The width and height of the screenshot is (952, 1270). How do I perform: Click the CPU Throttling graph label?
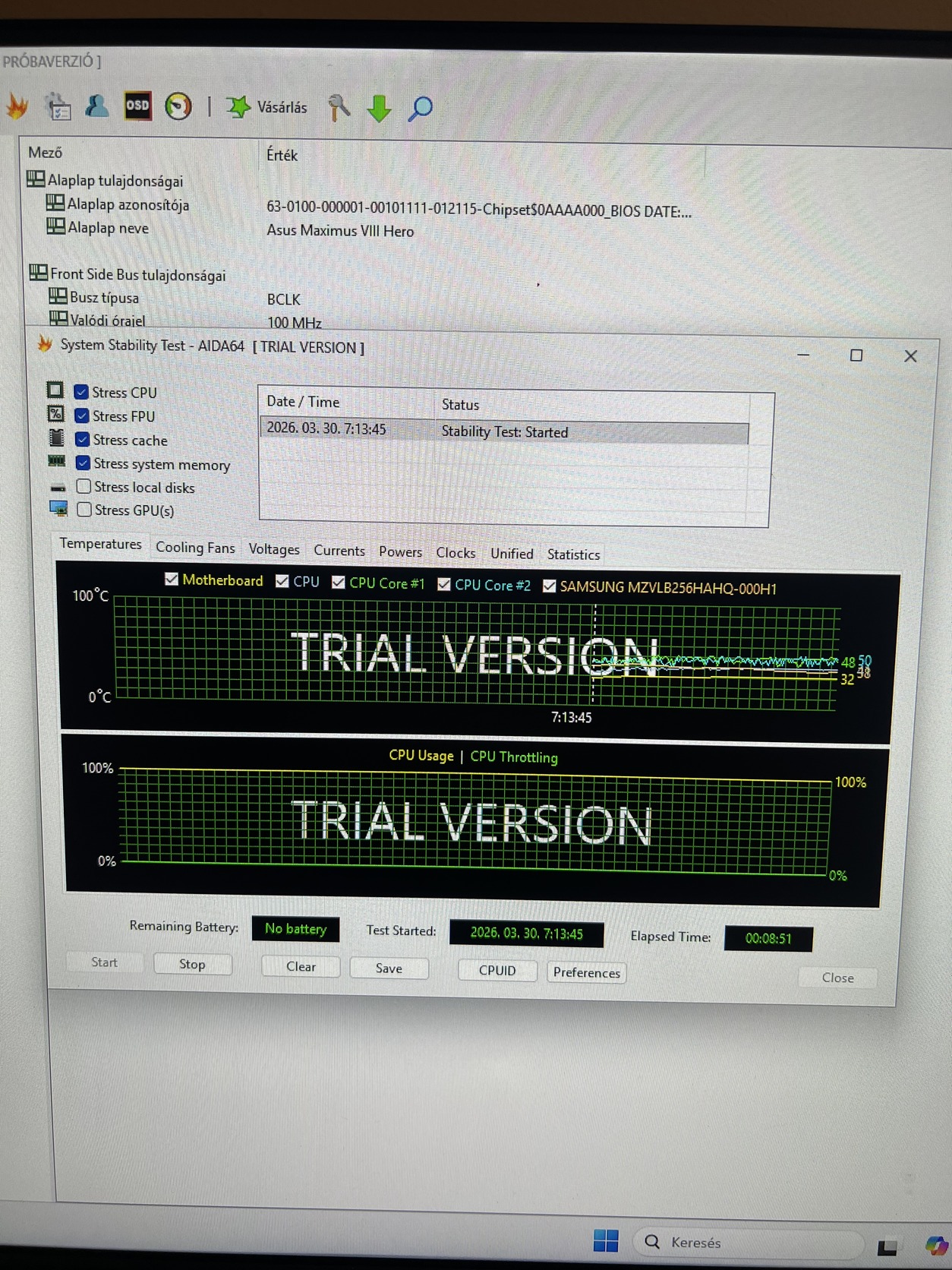tap(514, 757)
